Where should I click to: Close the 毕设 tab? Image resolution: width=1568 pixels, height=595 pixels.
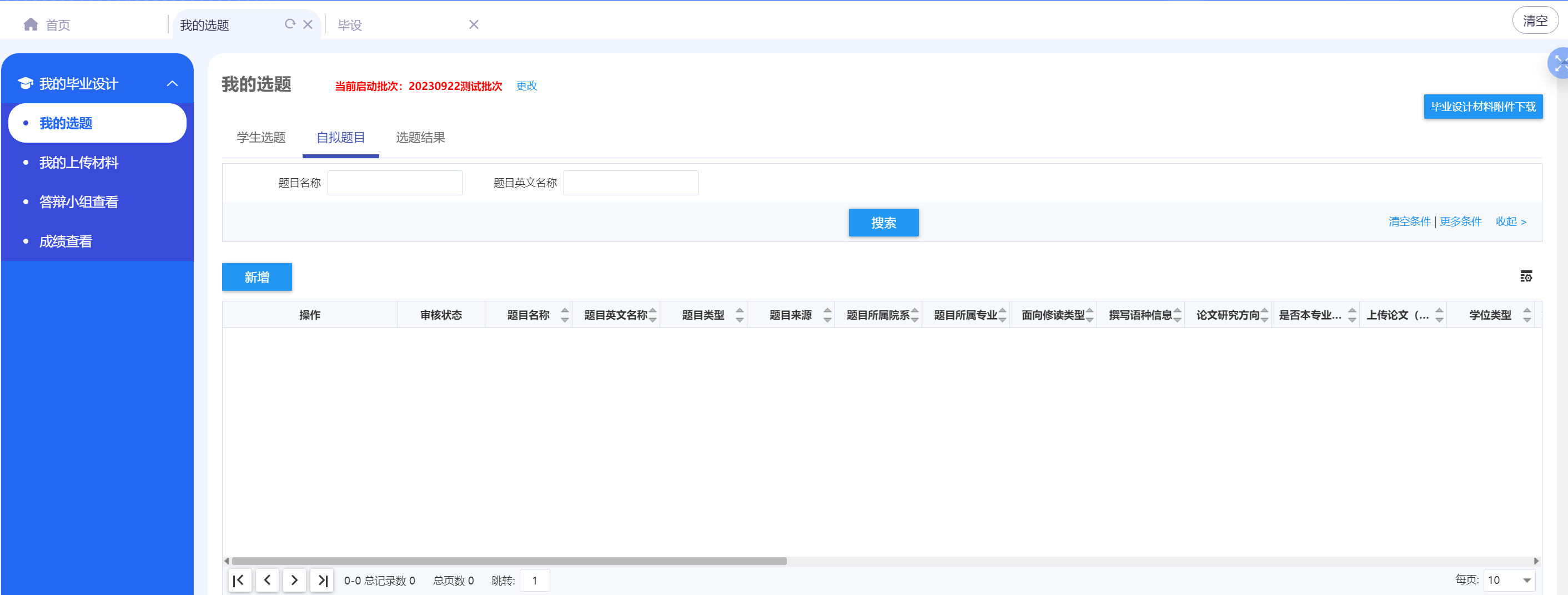(474, 24)
